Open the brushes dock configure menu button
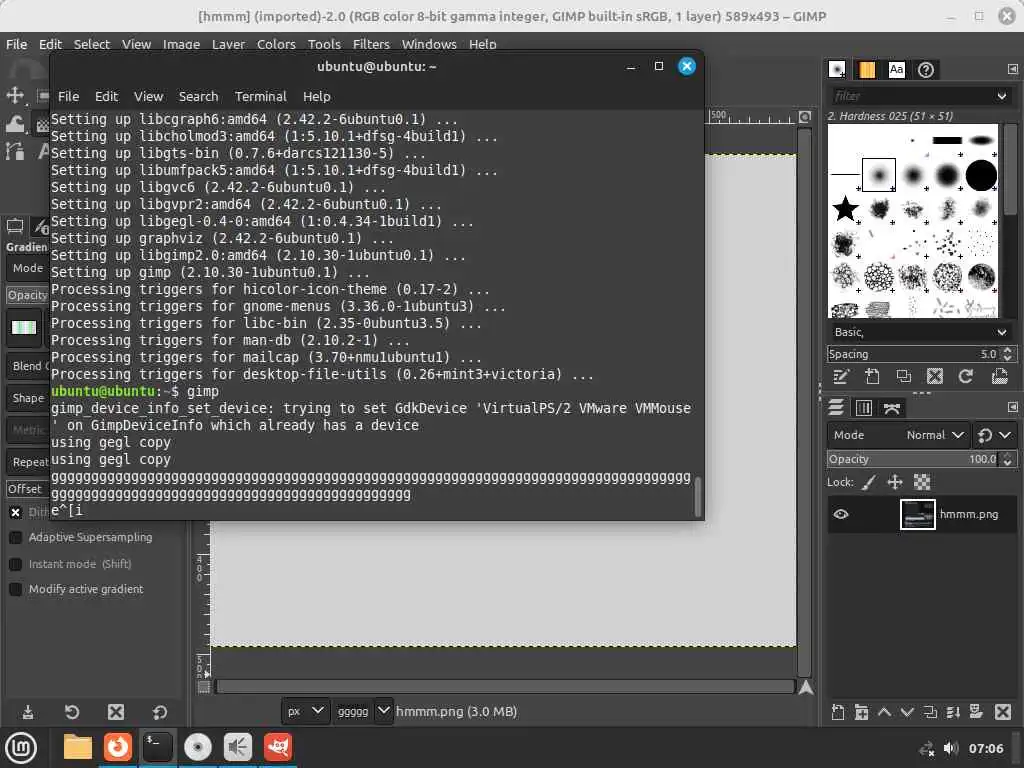The width and height of the screenshot is (1024, 768). click(1013, 69)
